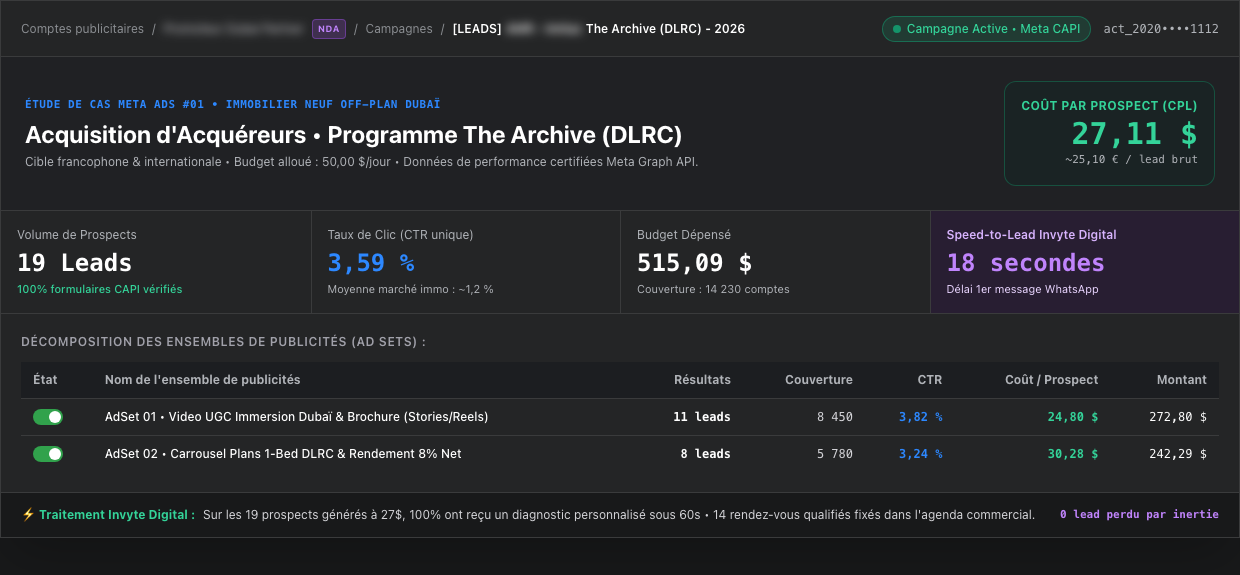Open AdSet 01 Video UGC Immersion Dubaï name
Image resolution: width=1240 pixels, height=575 pixels.
[297, 417]
